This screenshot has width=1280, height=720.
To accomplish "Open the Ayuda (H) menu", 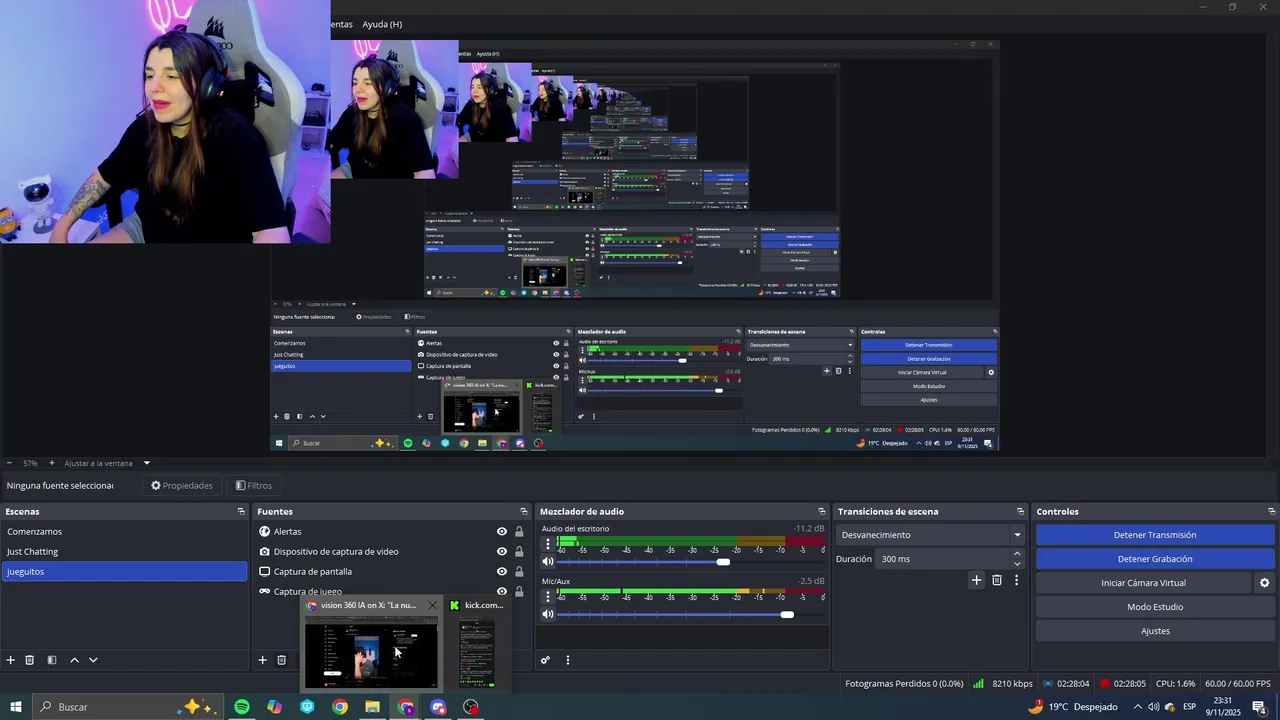I will pos(382,24).
